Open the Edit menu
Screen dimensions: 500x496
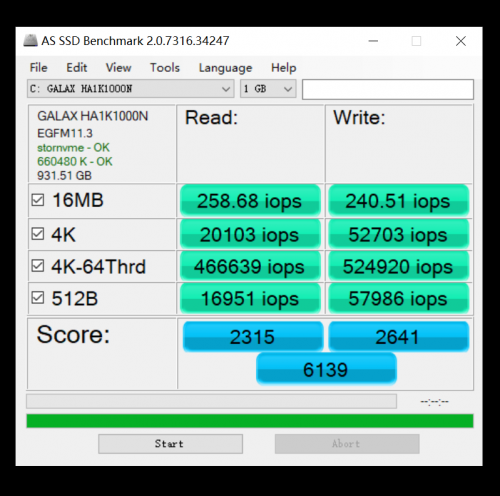(x=77, y=68)
